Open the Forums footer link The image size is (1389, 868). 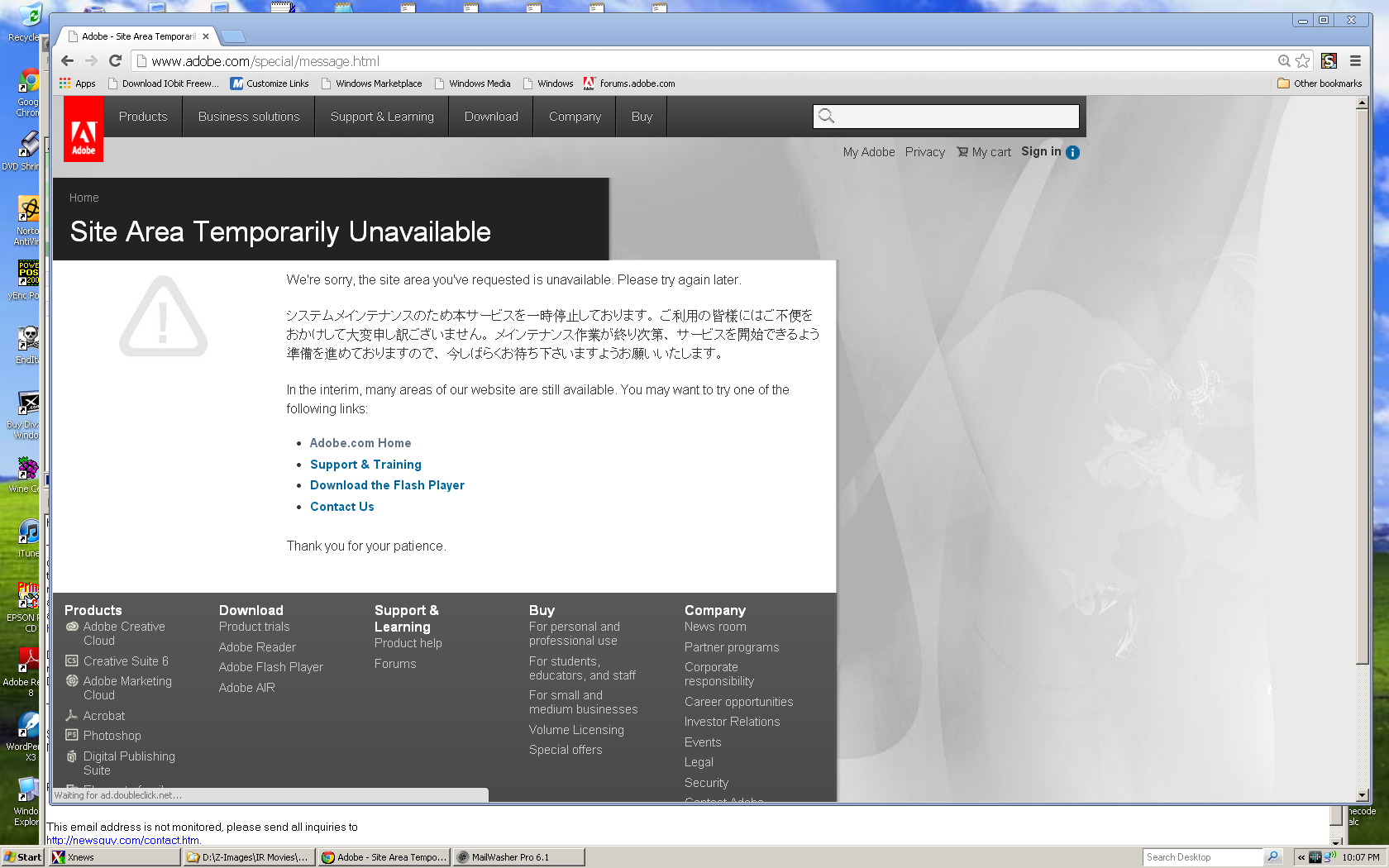click(x=395, y=664)
